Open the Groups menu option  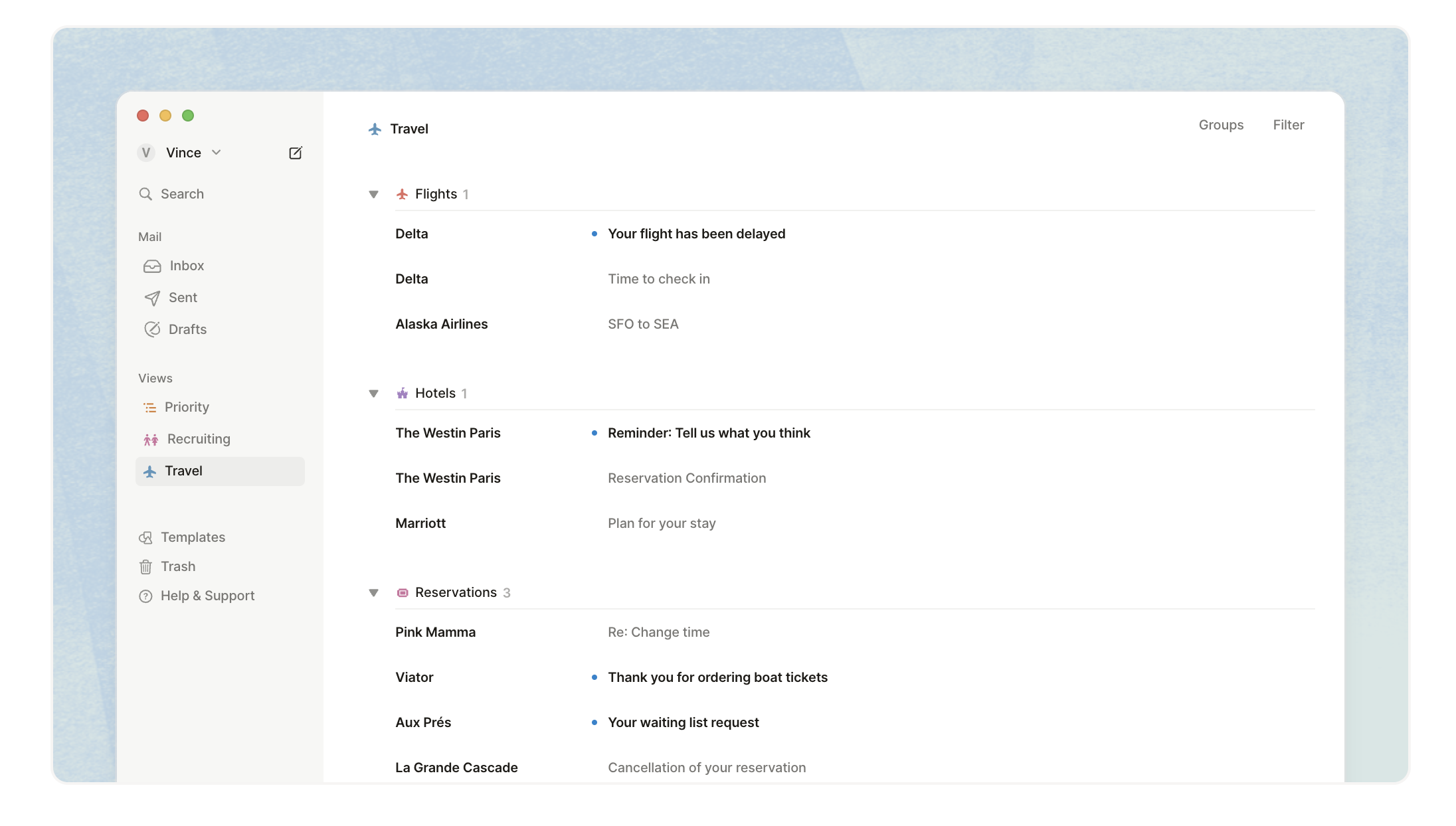point(1220,124)
